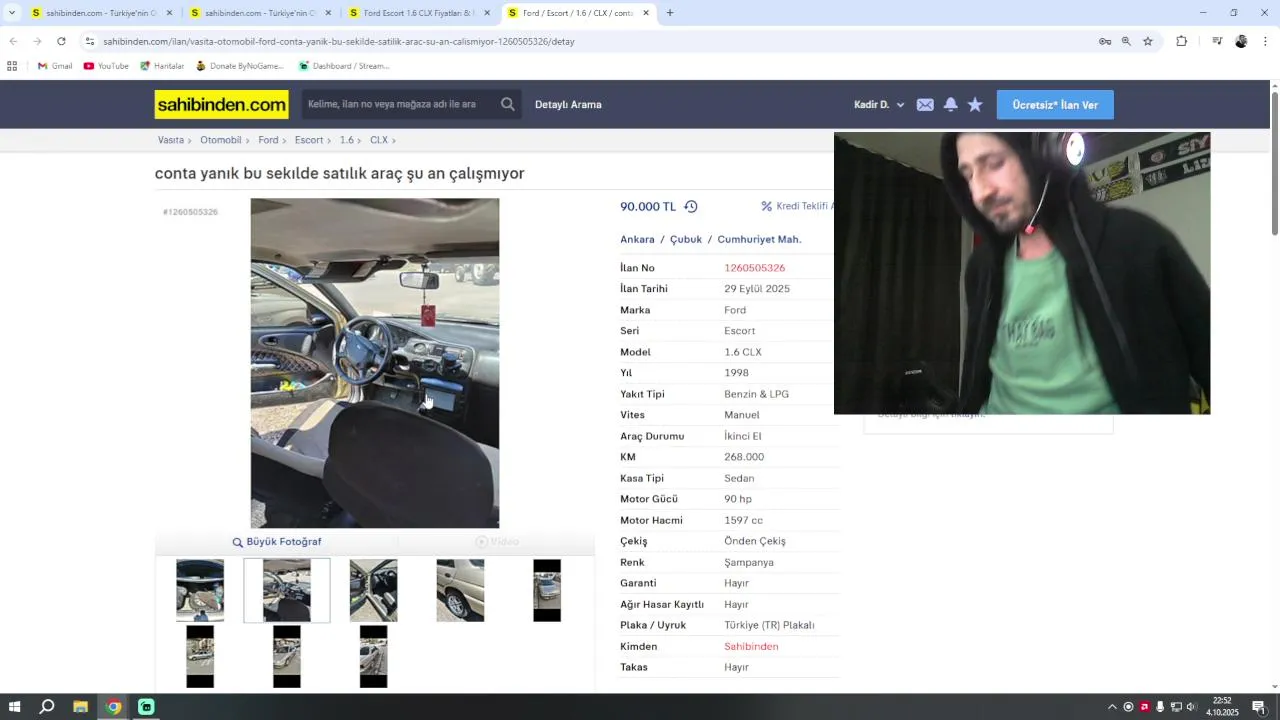Open the media controls icon in the Chrome toolbar
This screenshot has height=720, width=1280.
coord(1217,41)
